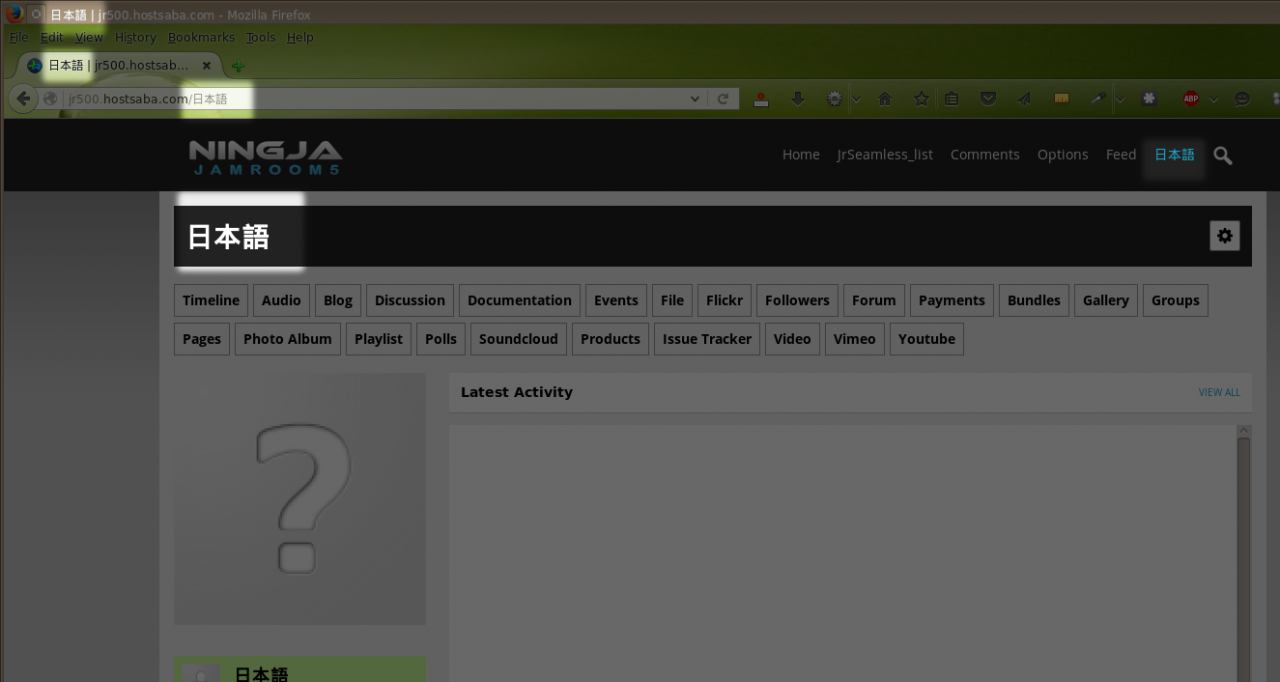Open the Timeline profile section

point(211,300)
